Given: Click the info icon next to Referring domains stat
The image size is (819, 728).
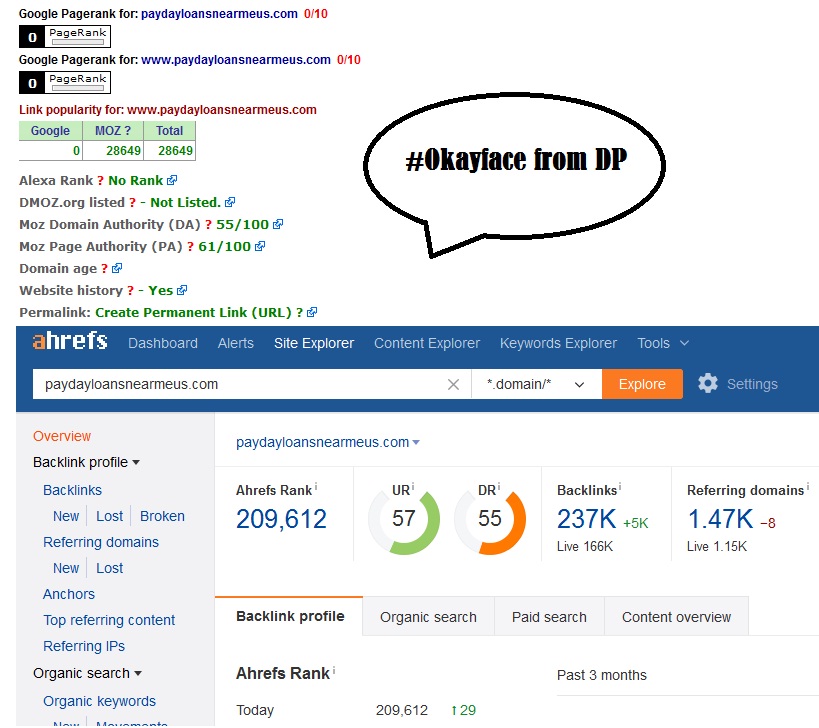Looking at the screenshot, I should [808, 487].
